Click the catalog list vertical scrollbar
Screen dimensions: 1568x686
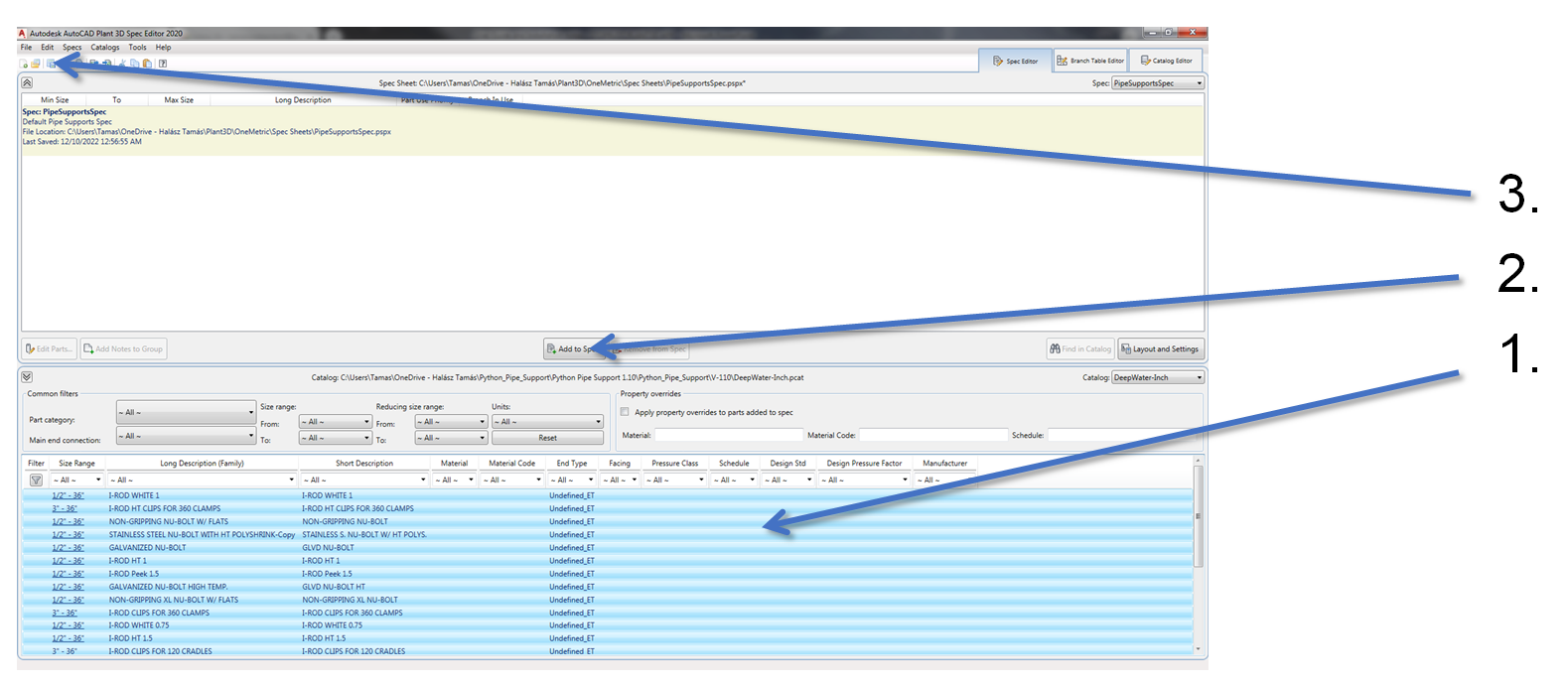tap(1198, 555)
